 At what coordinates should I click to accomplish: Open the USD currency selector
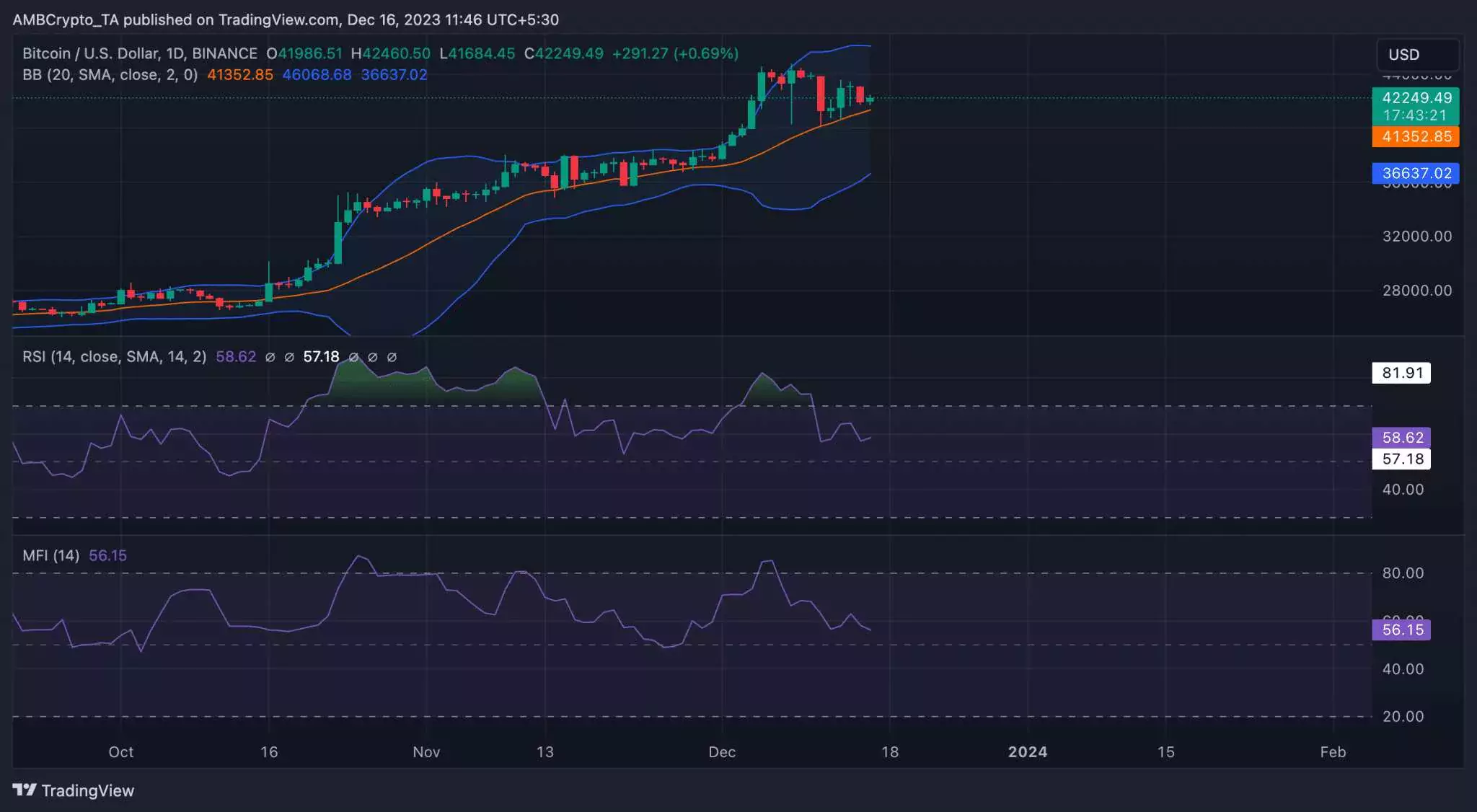pyautogui.click(x=1418, y=55)
